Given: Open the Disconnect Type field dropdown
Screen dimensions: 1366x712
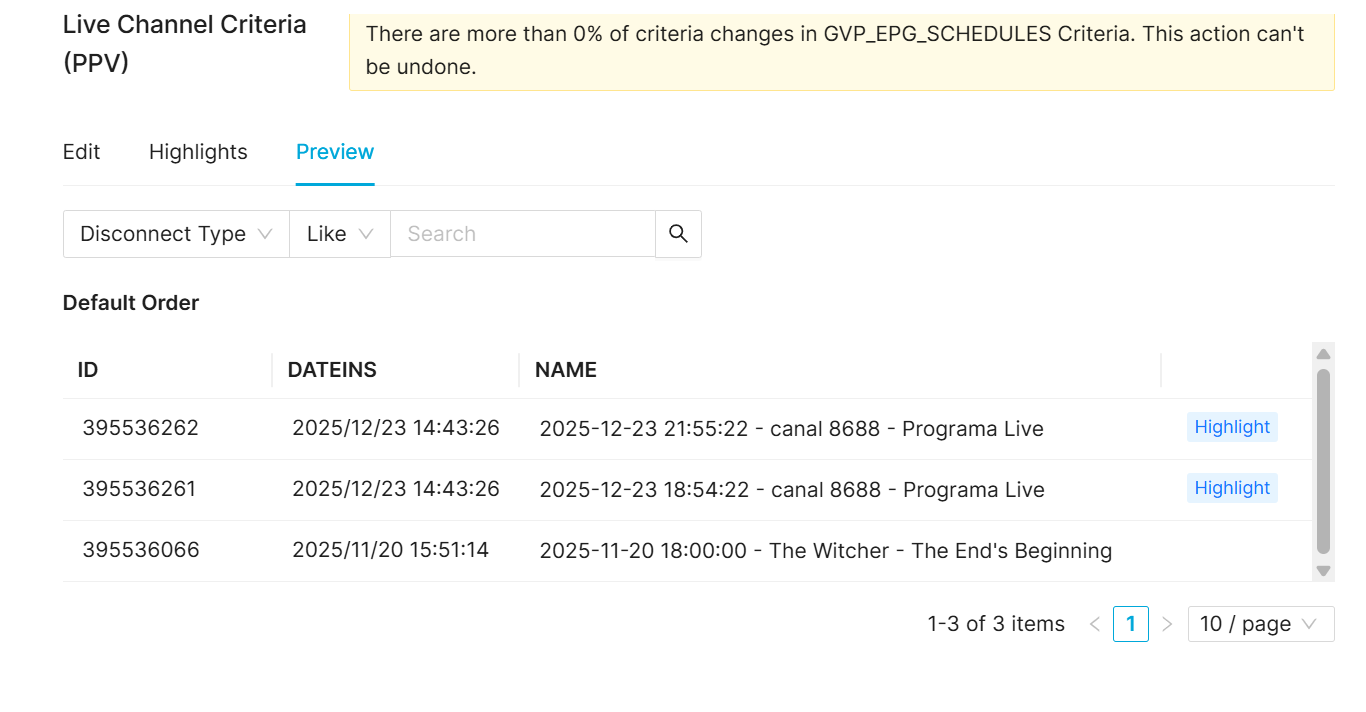Looking at the screenshot, I should coord(176,234).
